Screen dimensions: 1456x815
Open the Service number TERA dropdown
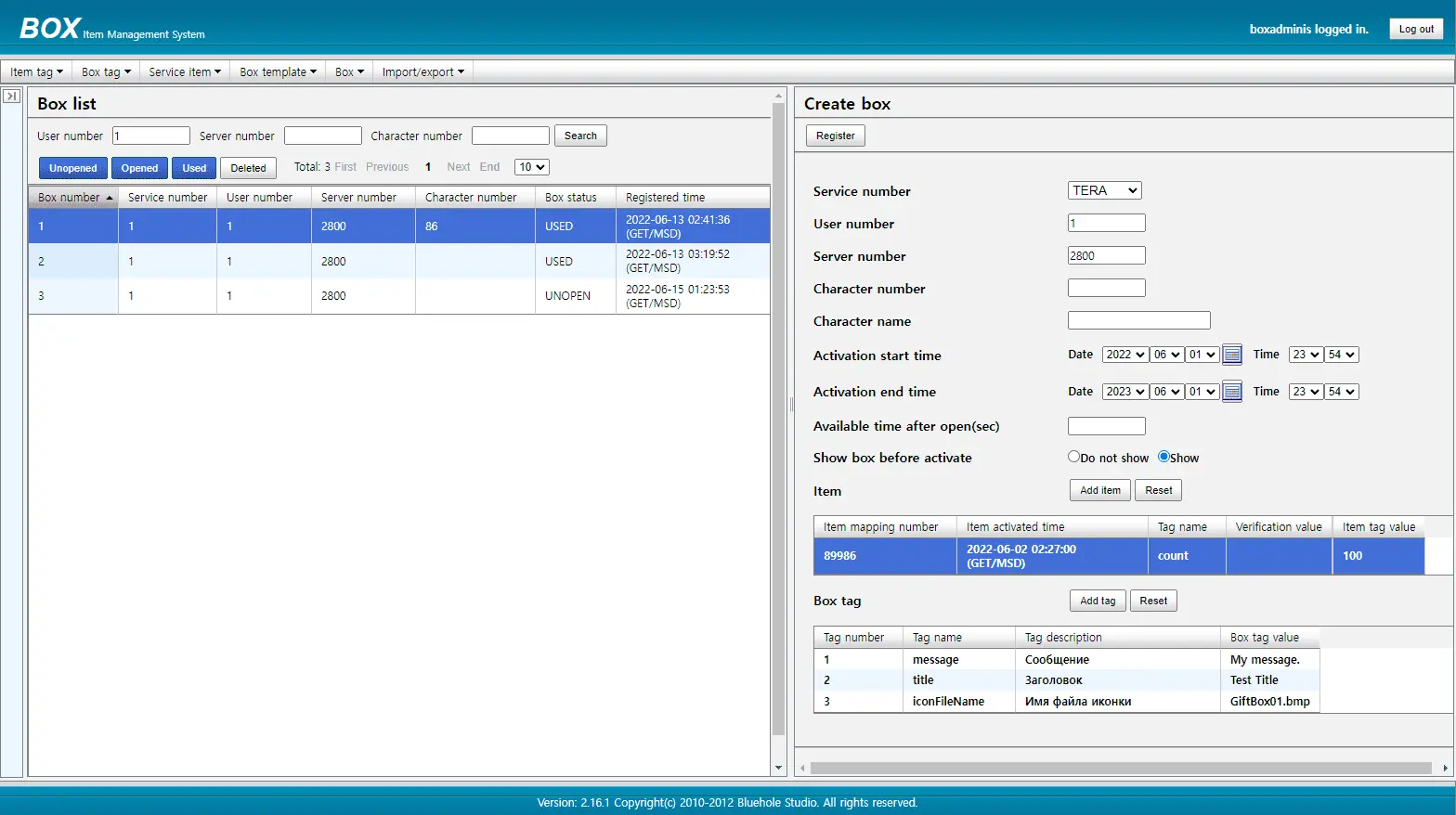point(1104,190)
